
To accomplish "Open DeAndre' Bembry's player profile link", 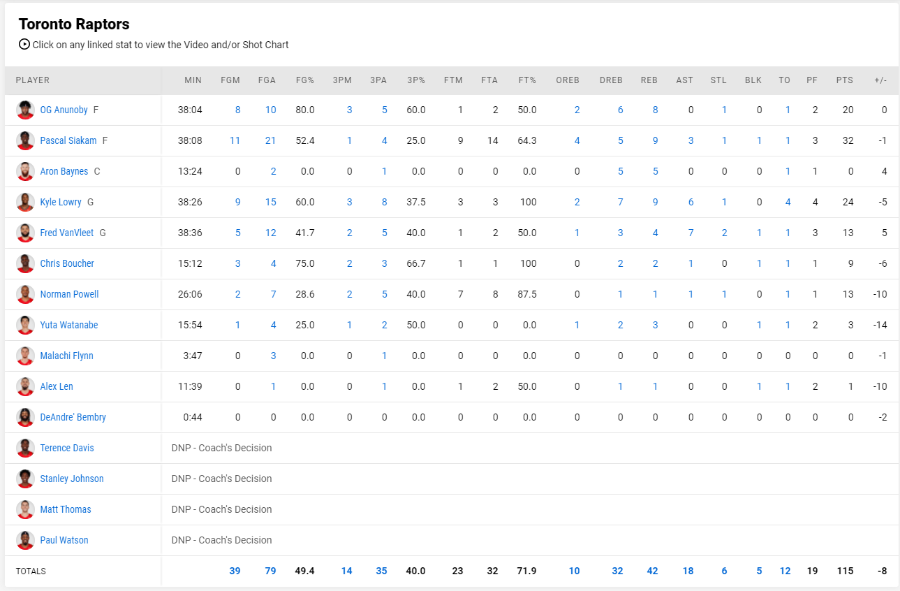I will 73,417.
